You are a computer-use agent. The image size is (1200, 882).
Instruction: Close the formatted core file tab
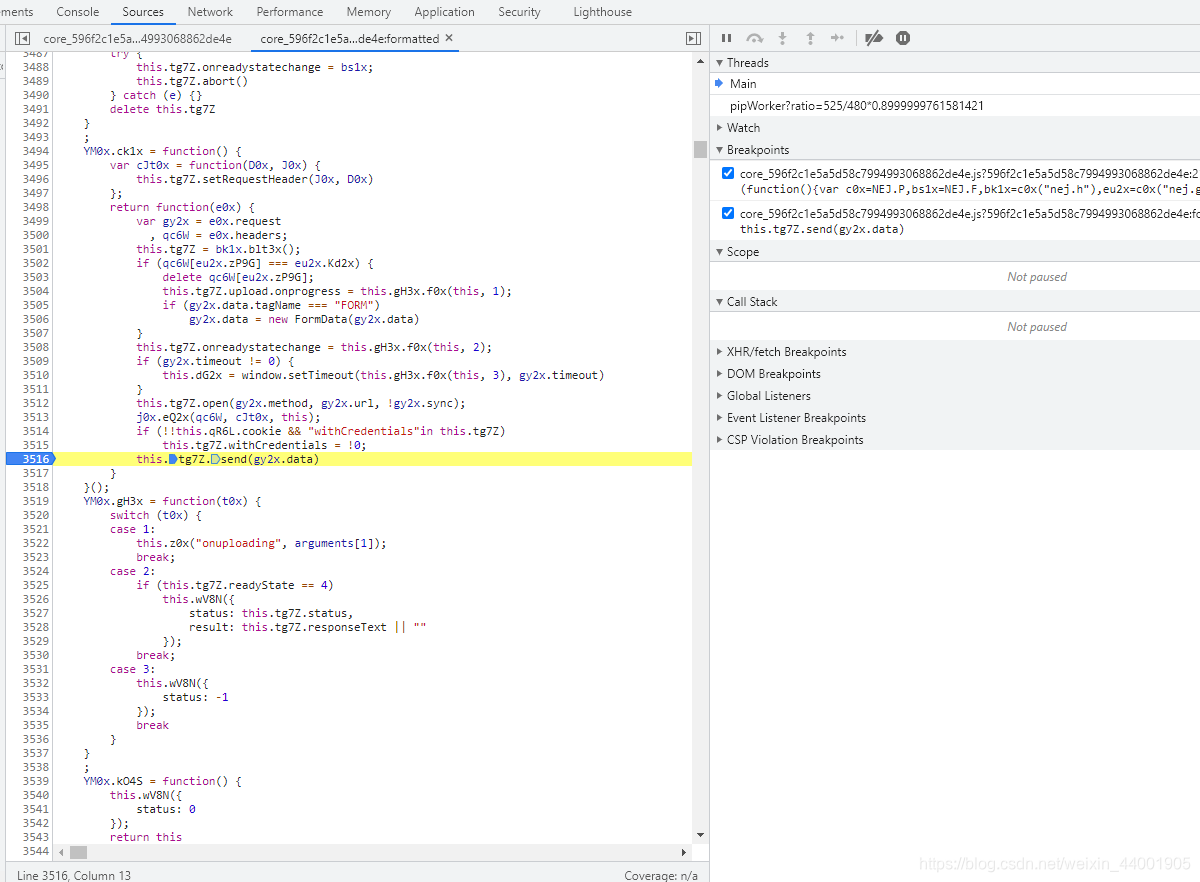(449, 38)
